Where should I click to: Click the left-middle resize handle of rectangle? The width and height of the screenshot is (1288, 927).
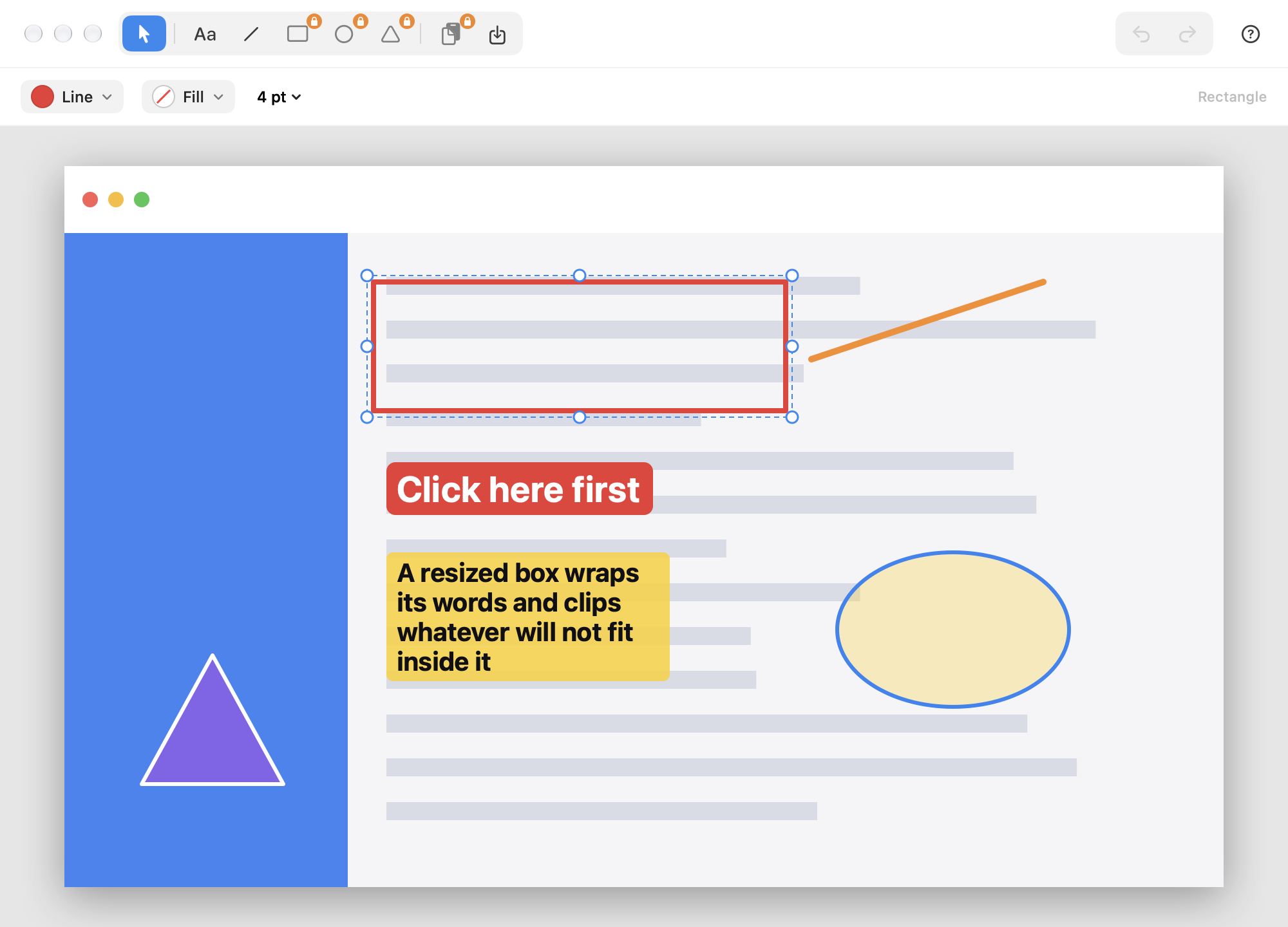(367, 346)
